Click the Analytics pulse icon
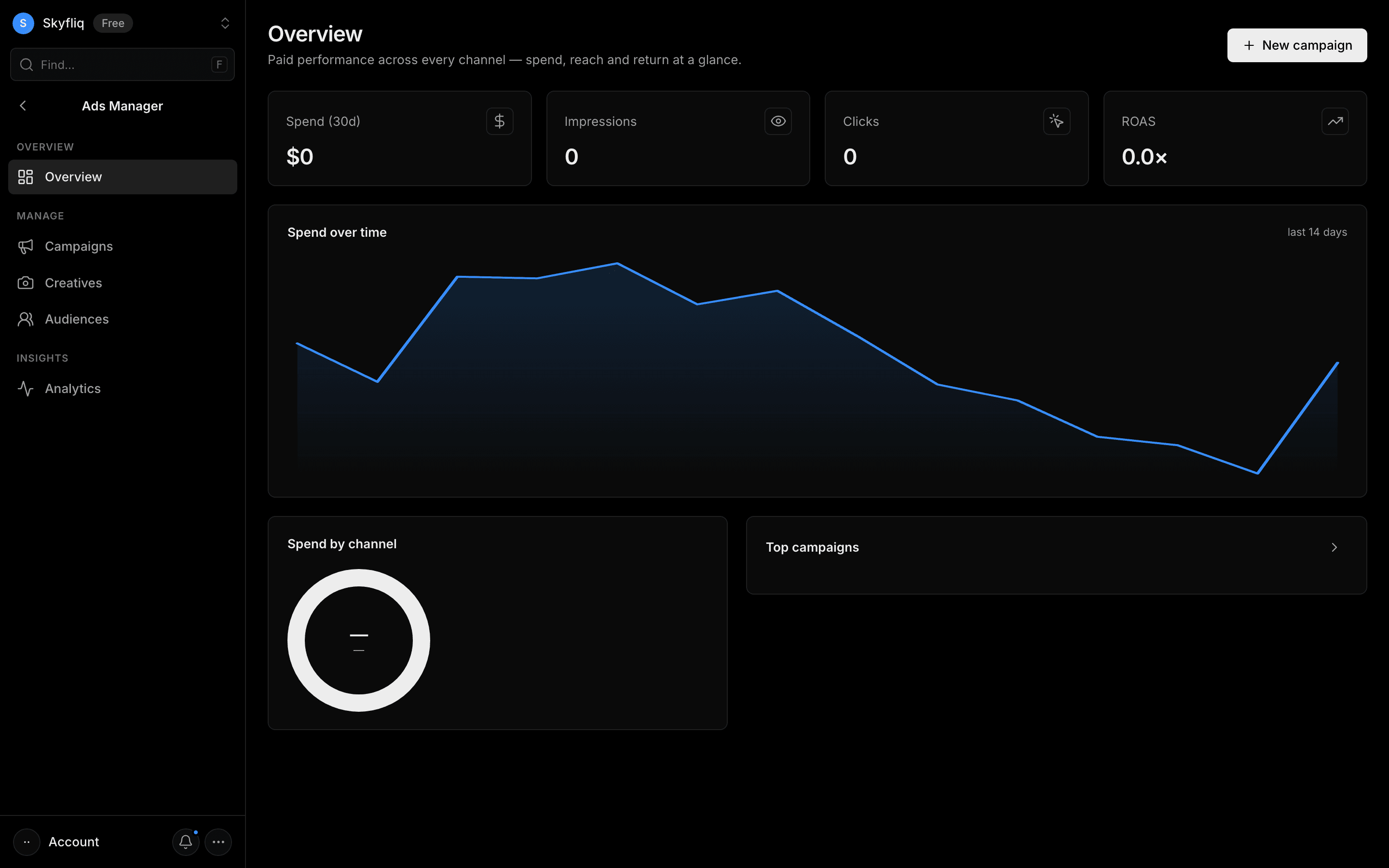 (x=25, y=389)
